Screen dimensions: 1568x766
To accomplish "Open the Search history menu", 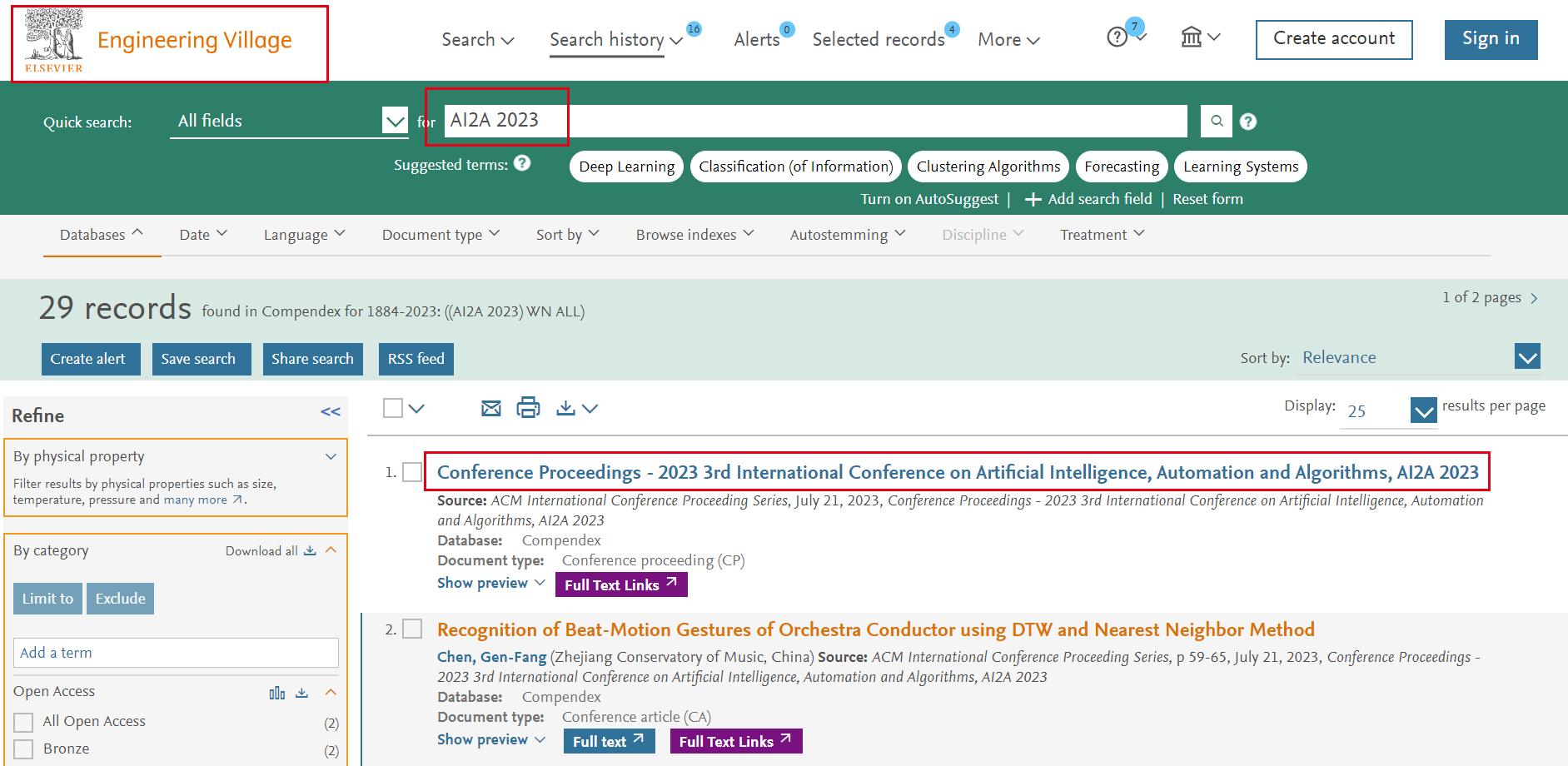I will 616,39.
